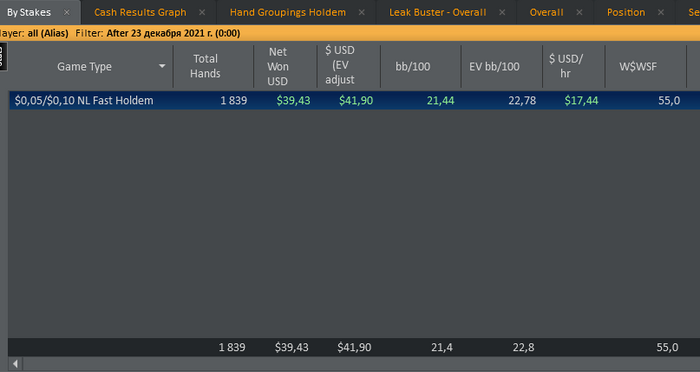Click the horizontal scrollbar left arrow

15,364
